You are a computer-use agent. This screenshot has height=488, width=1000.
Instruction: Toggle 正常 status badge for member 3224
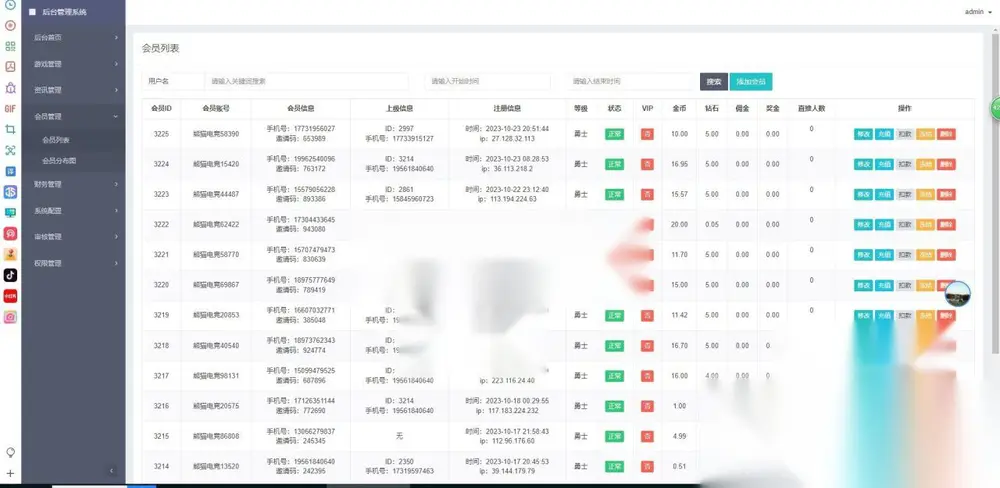pos(614,164)
